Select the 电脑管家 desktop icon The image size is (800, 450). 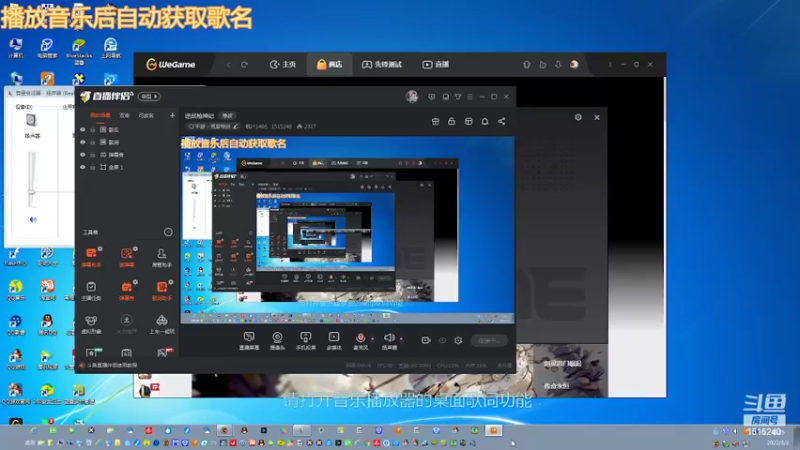point(47,48)
